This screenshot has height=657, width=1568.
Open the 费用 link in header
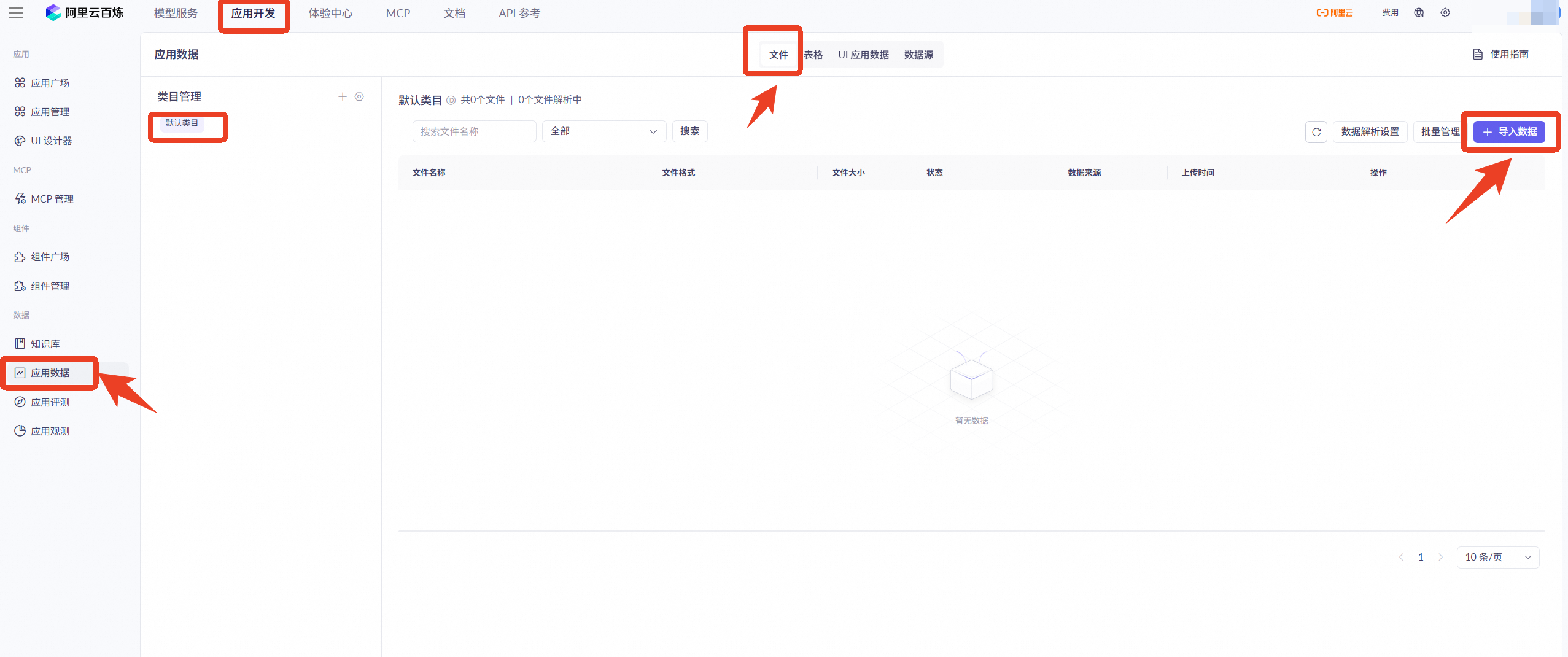(1391, 13)
